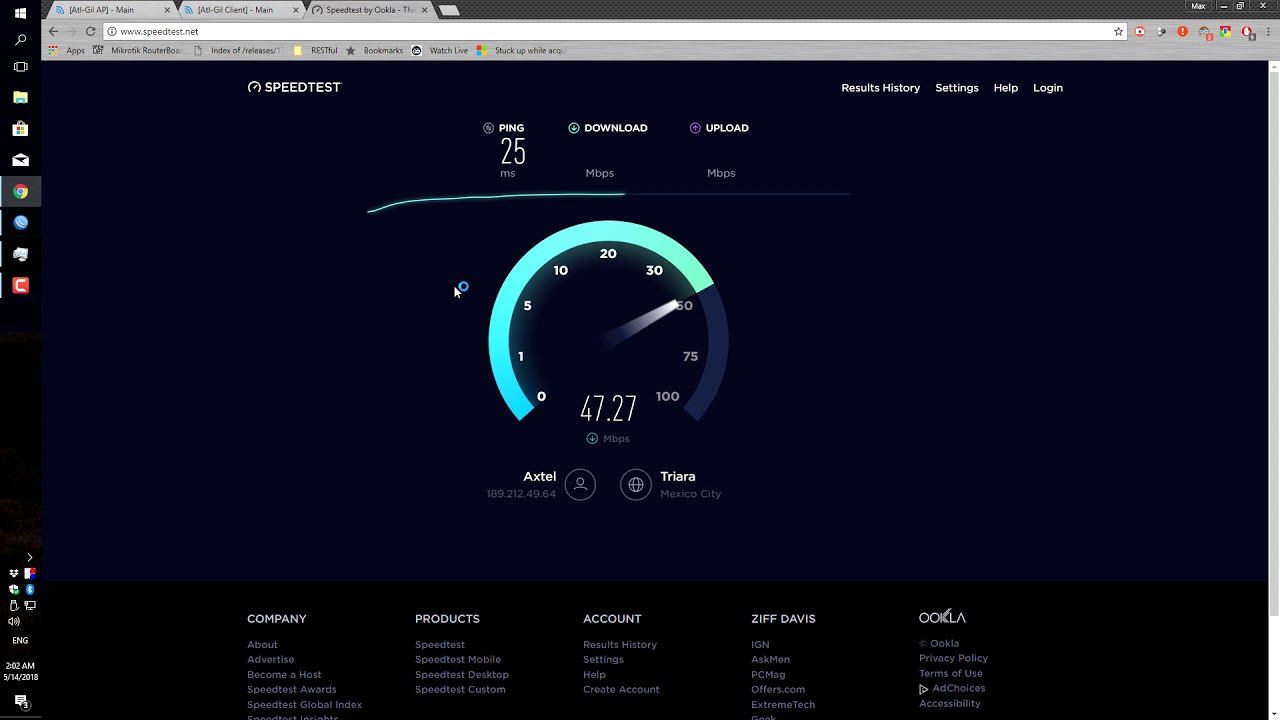The image size is (1280, 720).
Task: View site information icon in address bar
Action: [x=112, y=31]
